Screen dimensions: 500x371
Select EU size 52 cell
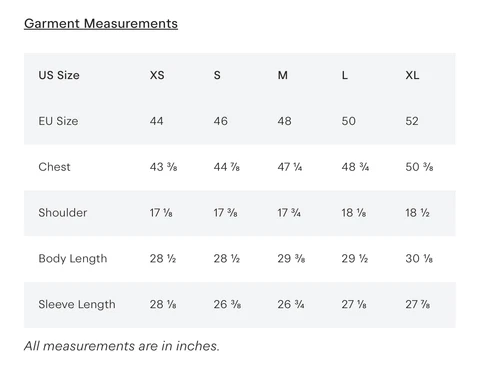[412, 121]
